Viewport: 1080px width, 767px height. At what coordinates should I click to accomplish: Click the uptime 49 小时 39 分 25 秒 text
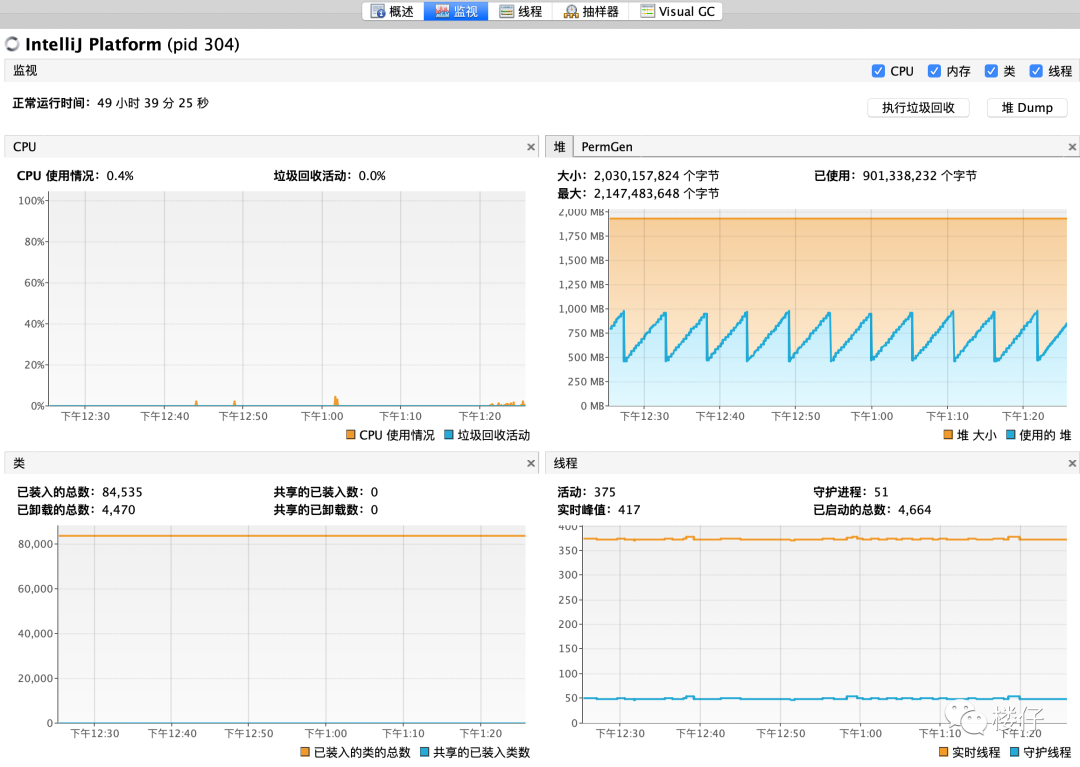(x=153, y=103)
